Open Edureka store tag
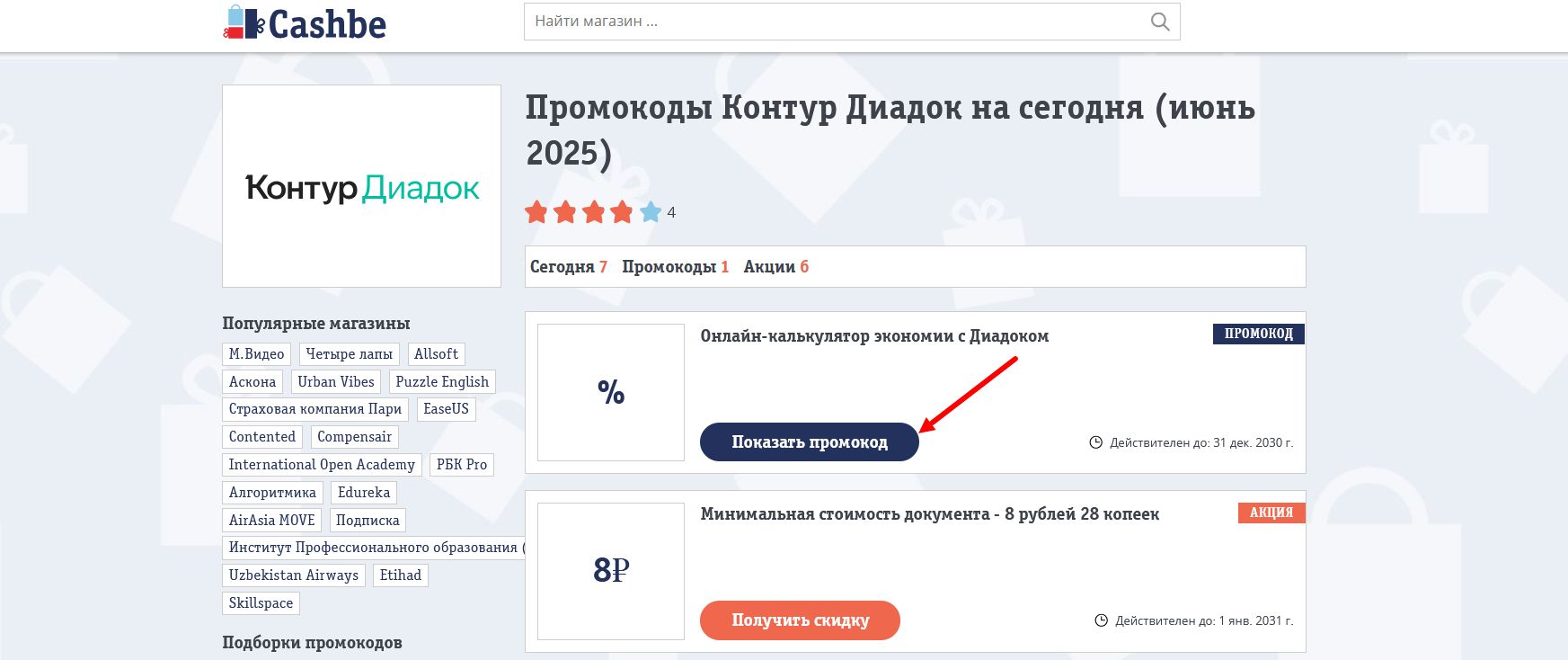Screen dimensions: 1568x660 364,493
